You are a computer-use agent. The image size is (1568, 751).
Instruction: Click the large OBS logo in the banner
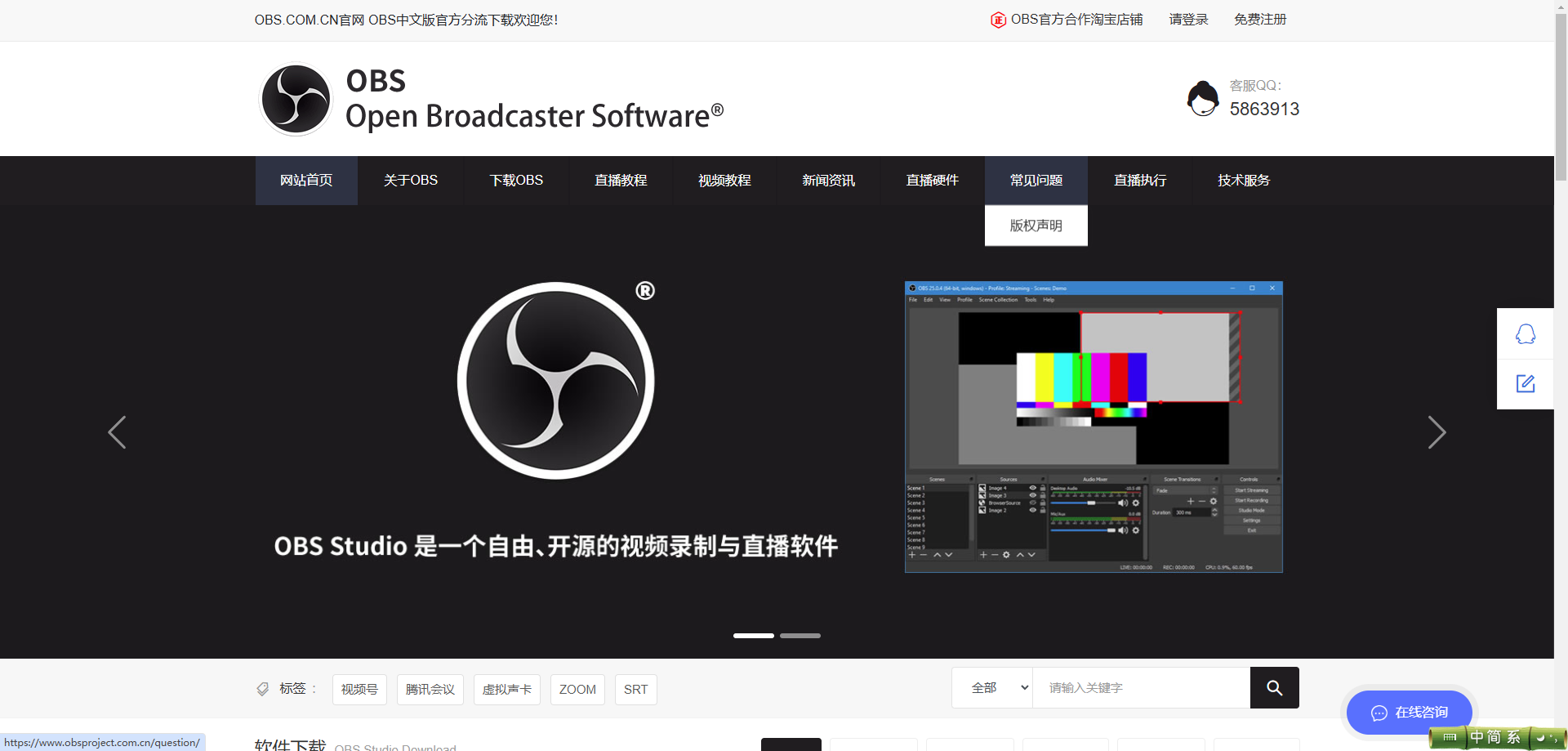coord(556,380)
